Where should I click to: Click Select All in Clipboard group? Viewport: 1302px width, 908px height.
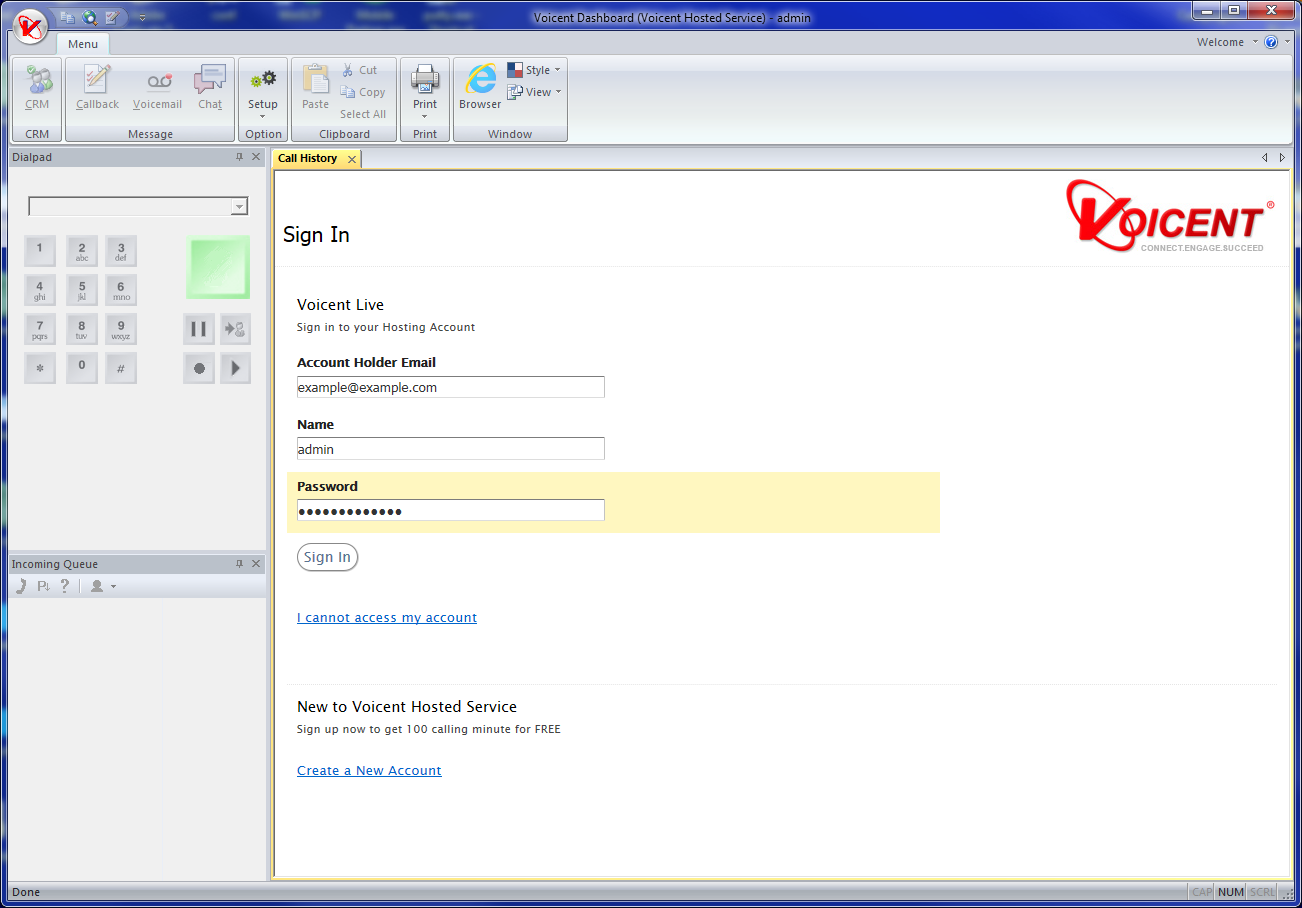click(x=363, y=114)
